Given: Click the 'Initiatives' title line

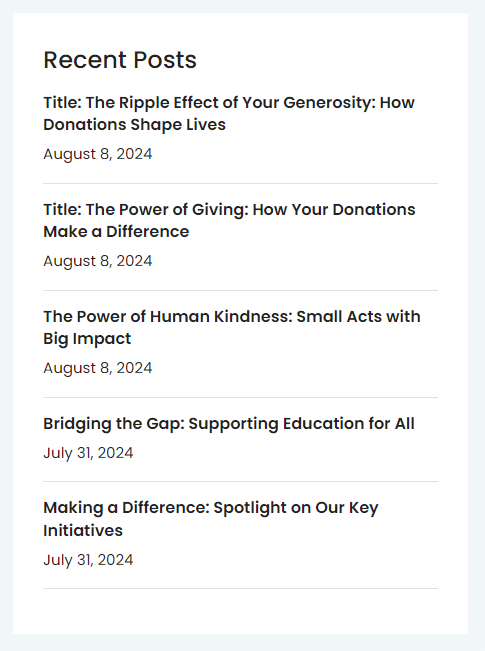Looking at the screenshot, I should (x=83, y=531).
